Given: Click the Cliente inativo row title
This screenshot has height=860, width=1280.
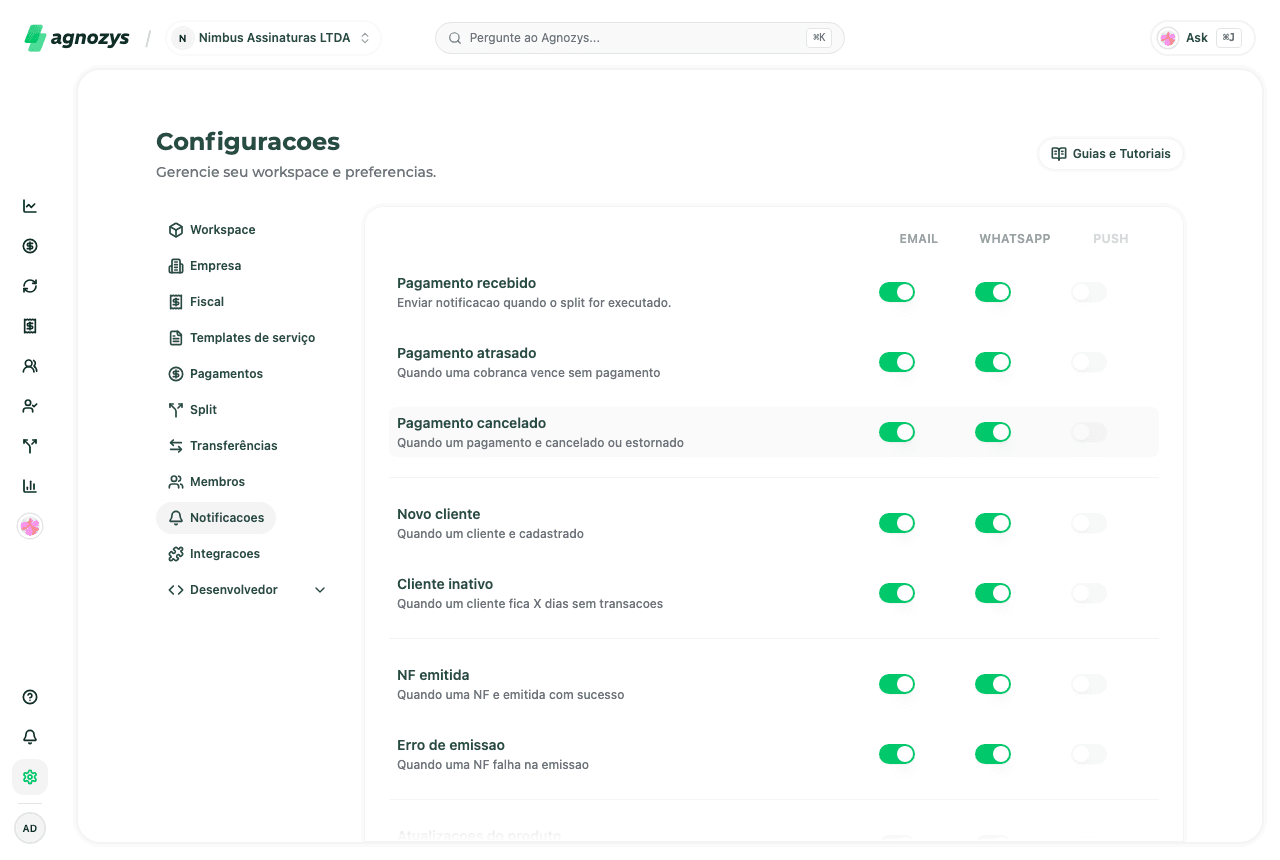Looking at the screenshot, I should [445, 584].
